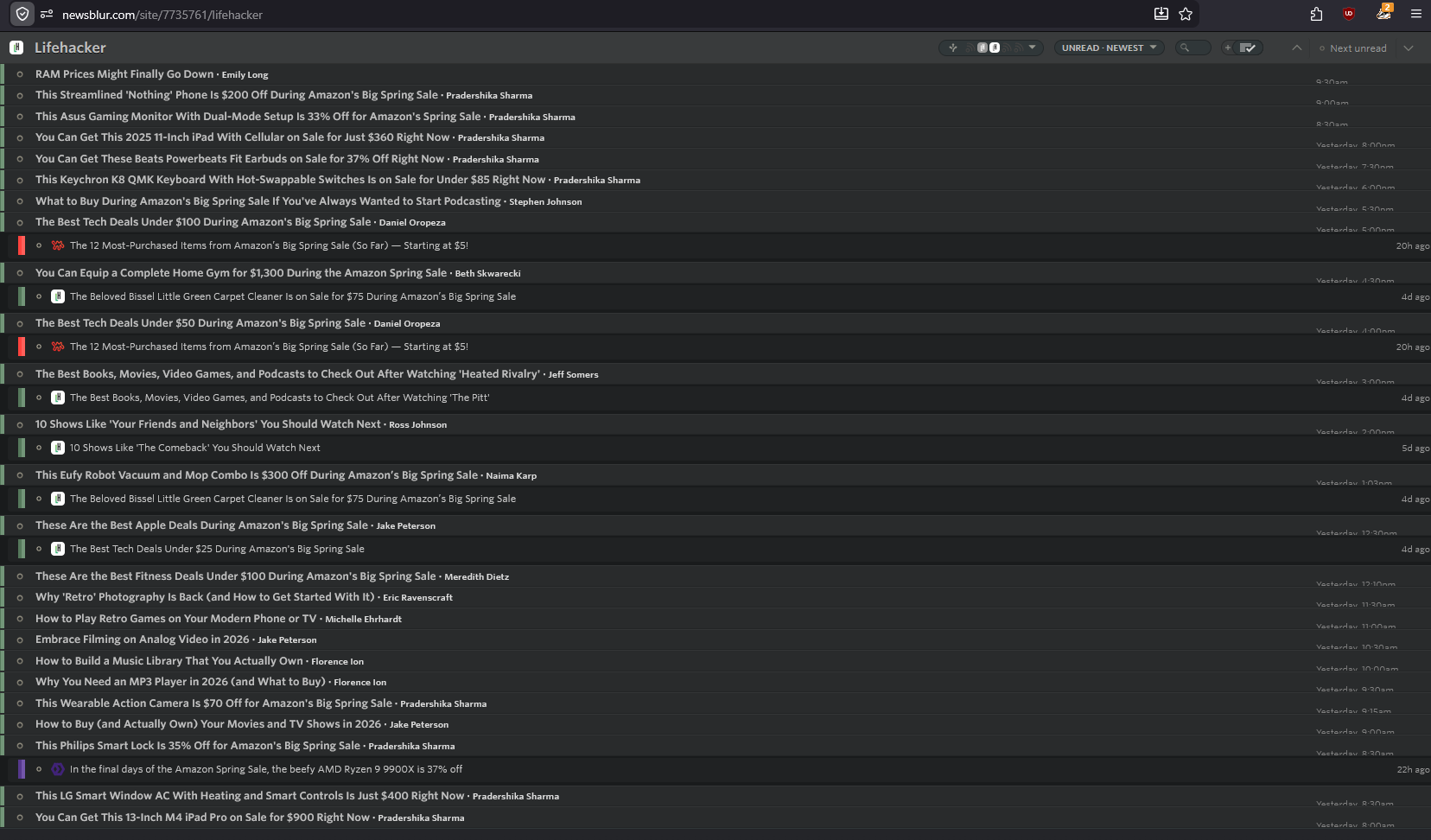Viewport: 1431px width, 840px height.
Task: Open the browser hamburger application menu
Action: (1415, 14)
